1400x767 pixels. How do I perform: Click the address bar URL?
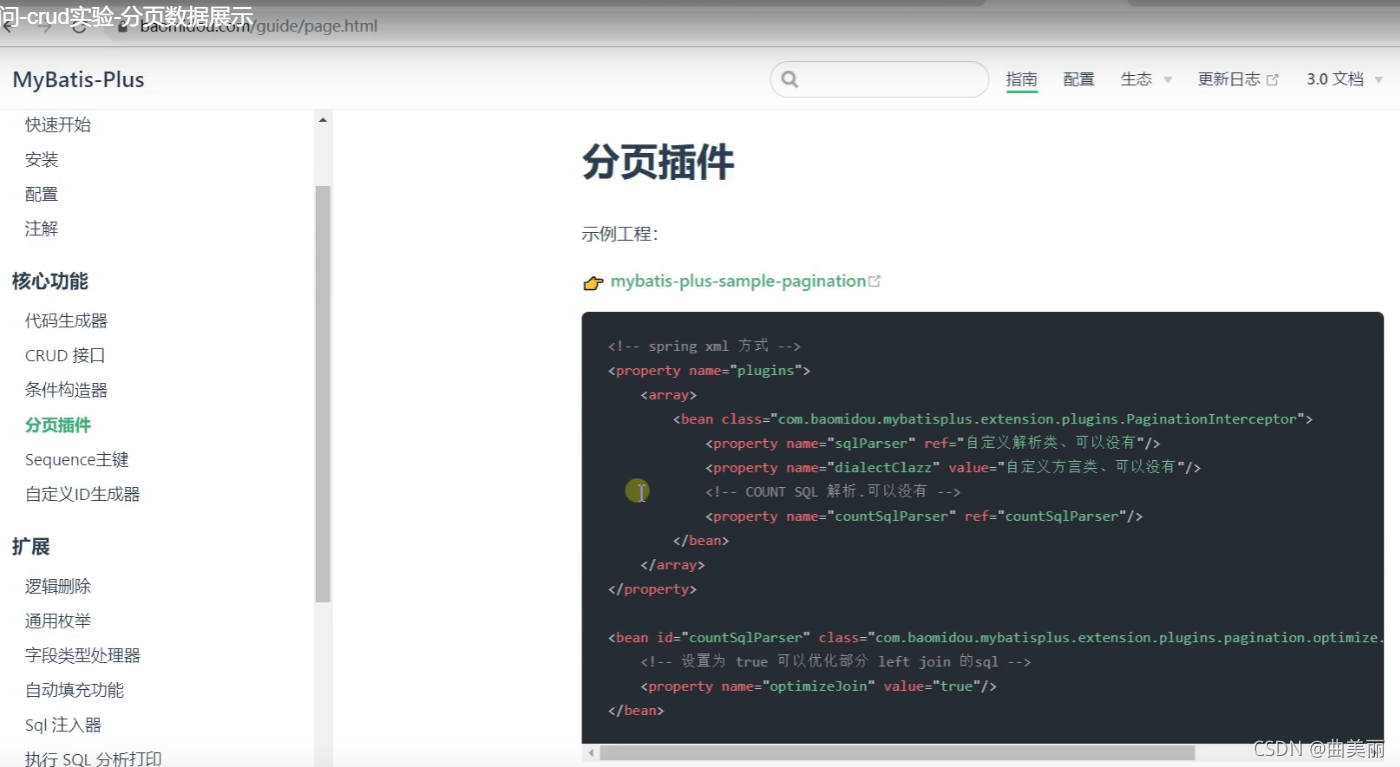tap(258, 26)
